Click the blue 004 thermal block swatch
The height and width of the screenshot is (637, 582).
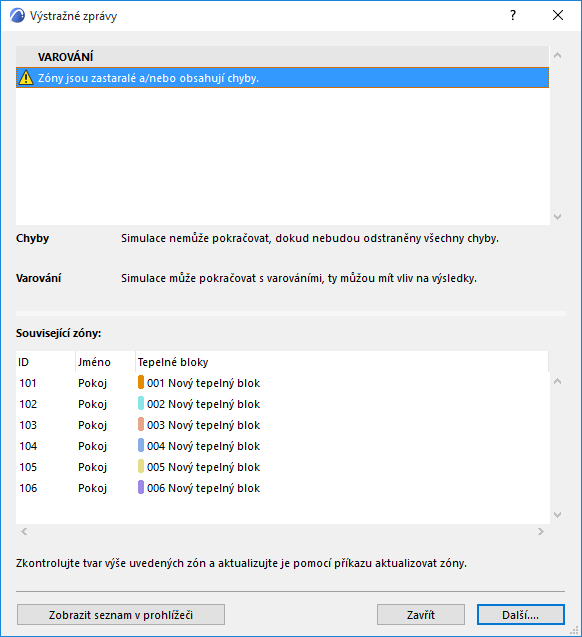pos(141,445)
